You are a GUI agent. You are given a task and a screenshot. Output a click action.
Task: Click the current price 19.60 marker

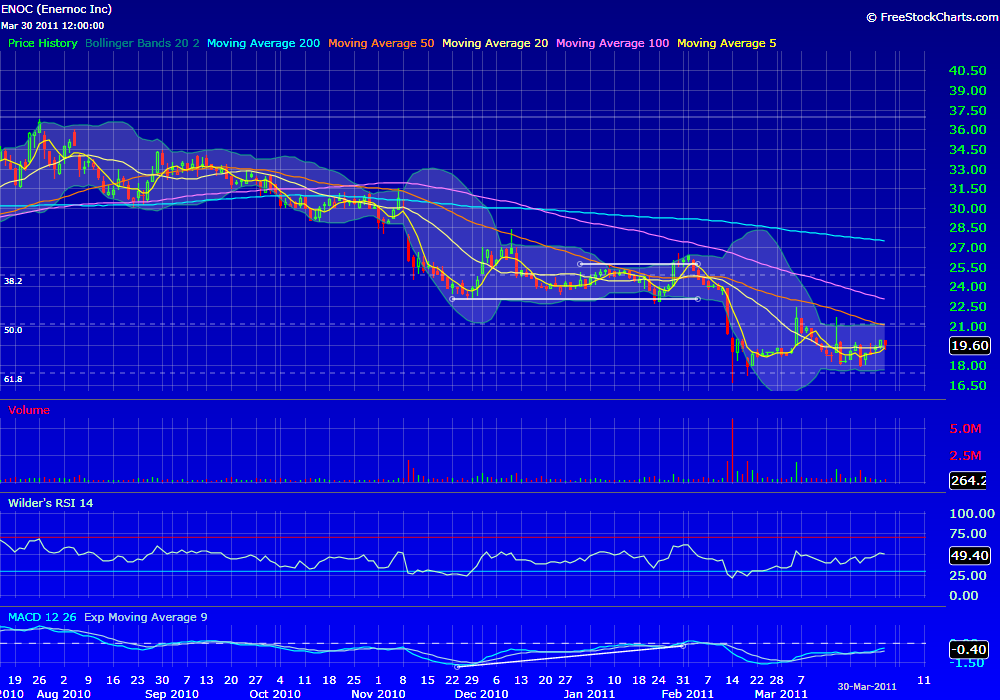(x=969, y=346)
